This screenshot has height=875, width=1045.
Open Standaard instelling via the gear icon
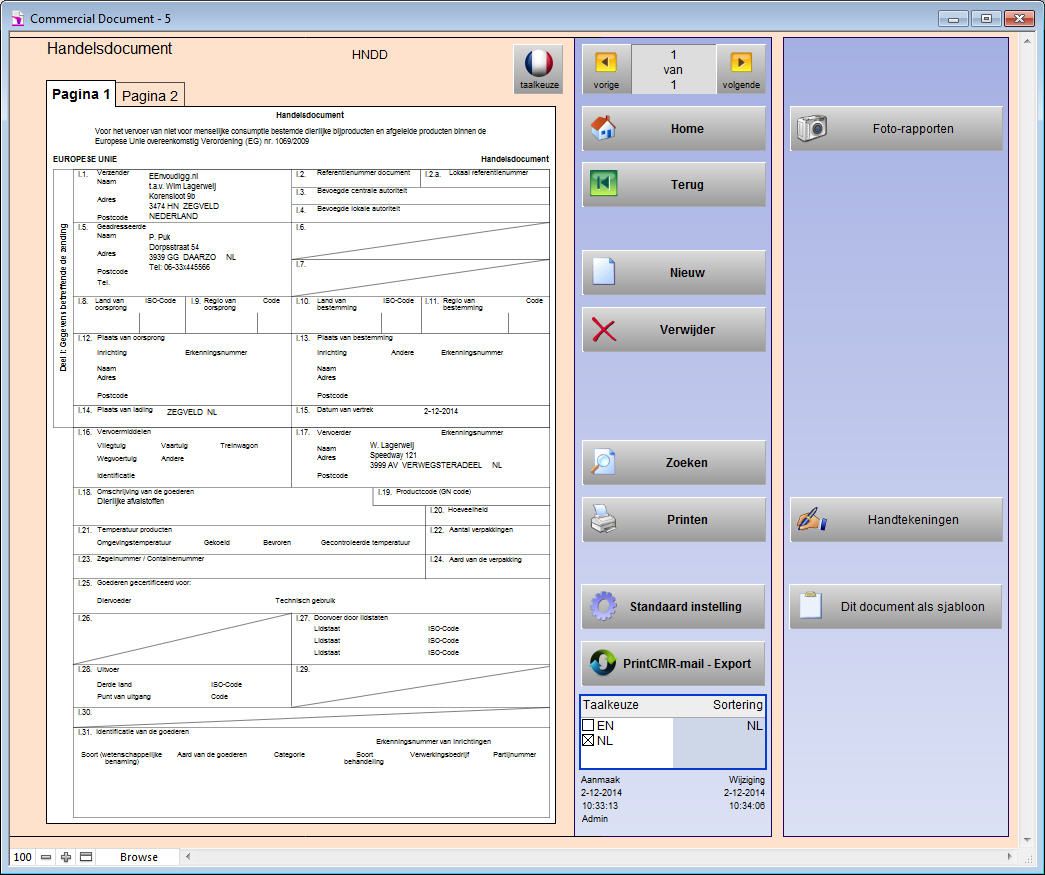click(604, 605)
